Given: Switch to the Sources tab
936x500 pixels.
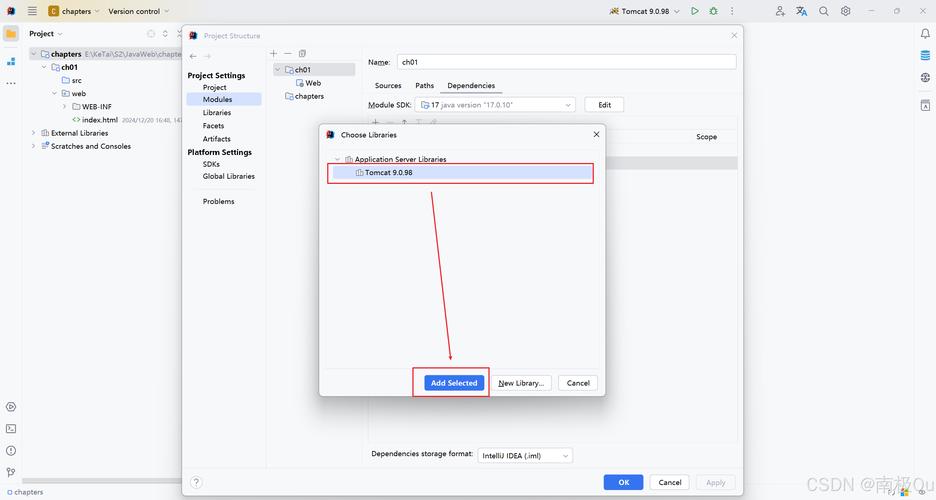Looking at the screenshot, I should pyautogui.click(x=388, y=86).
